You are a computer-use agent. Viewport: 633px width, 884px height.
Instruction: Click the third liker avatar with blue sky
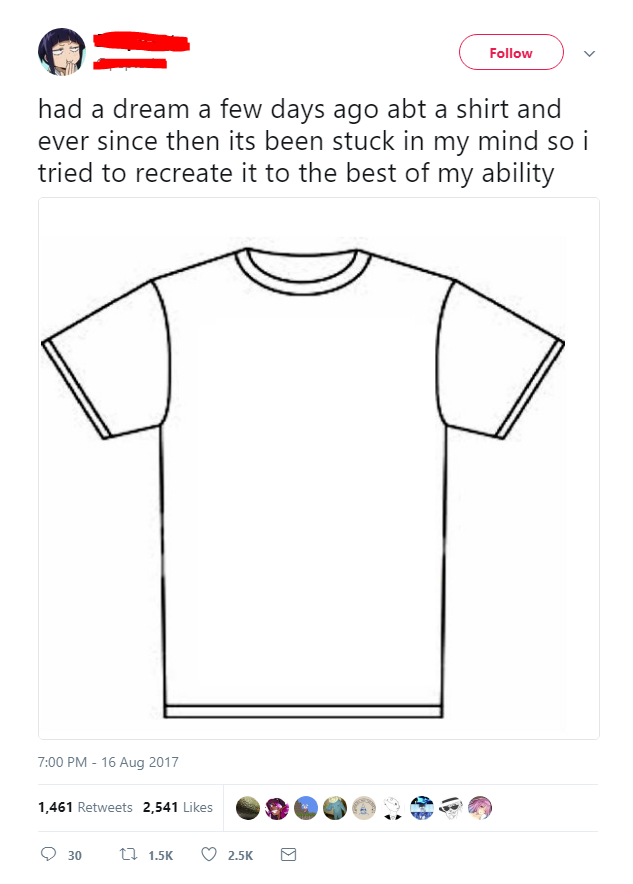point(306,808)
